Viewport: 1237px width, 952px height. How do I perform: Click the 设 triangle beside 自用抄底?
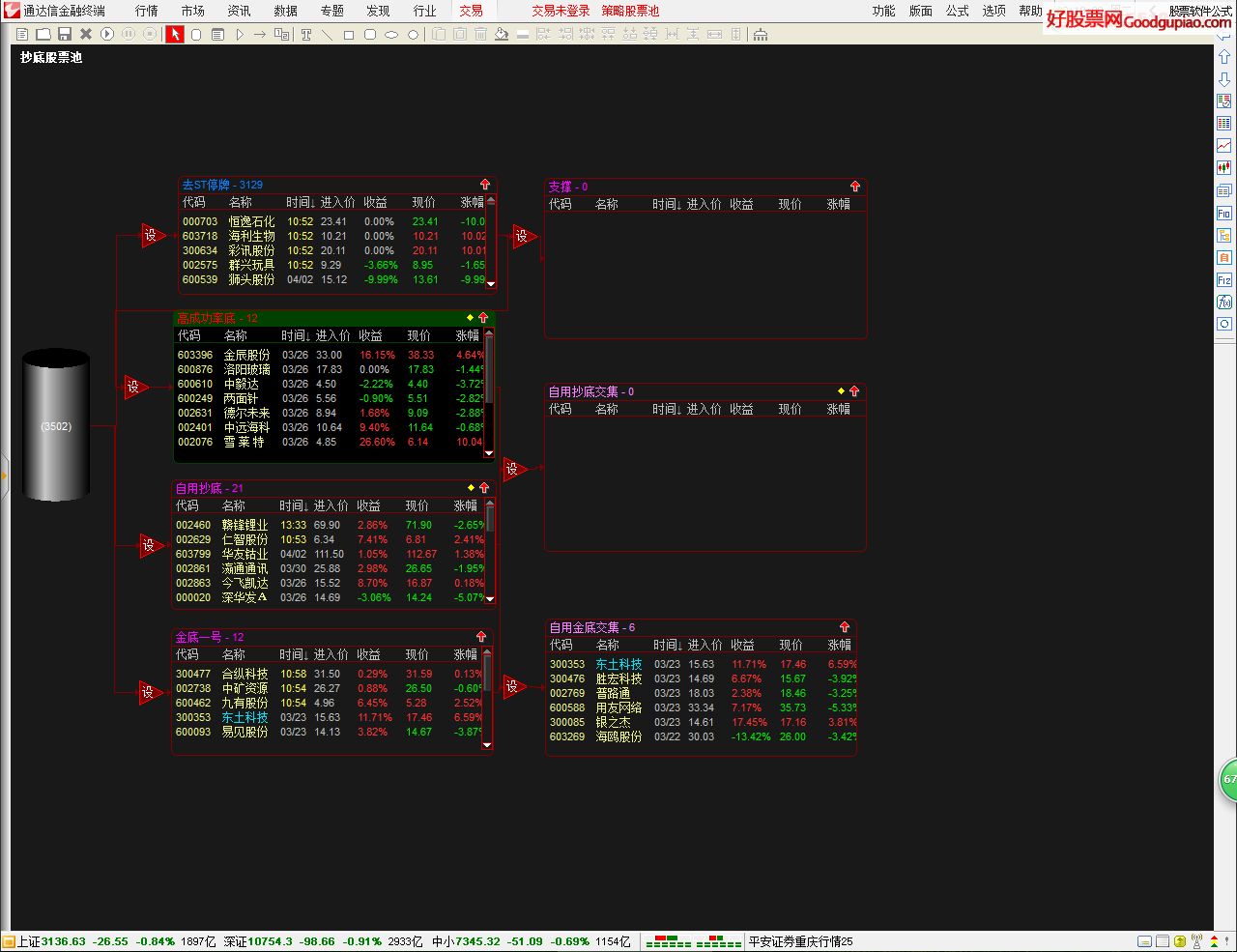tap(151, 545)
